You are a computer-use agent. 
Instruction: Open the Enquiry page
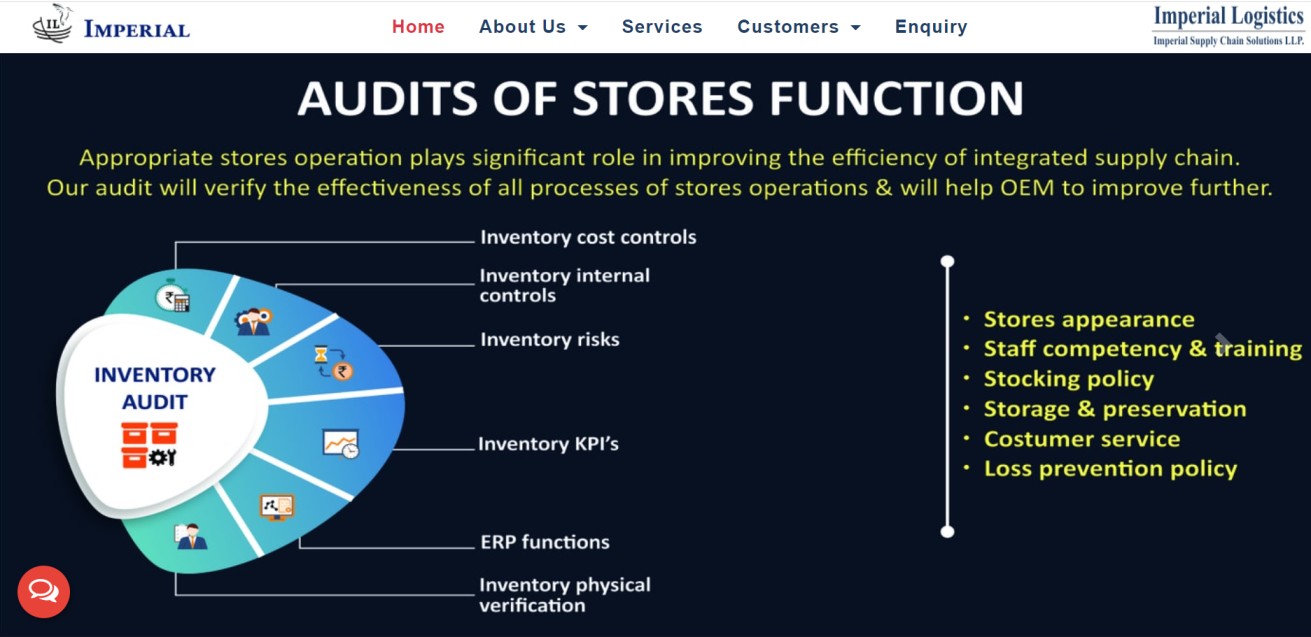pyautogui.click(x=931, y=27)
